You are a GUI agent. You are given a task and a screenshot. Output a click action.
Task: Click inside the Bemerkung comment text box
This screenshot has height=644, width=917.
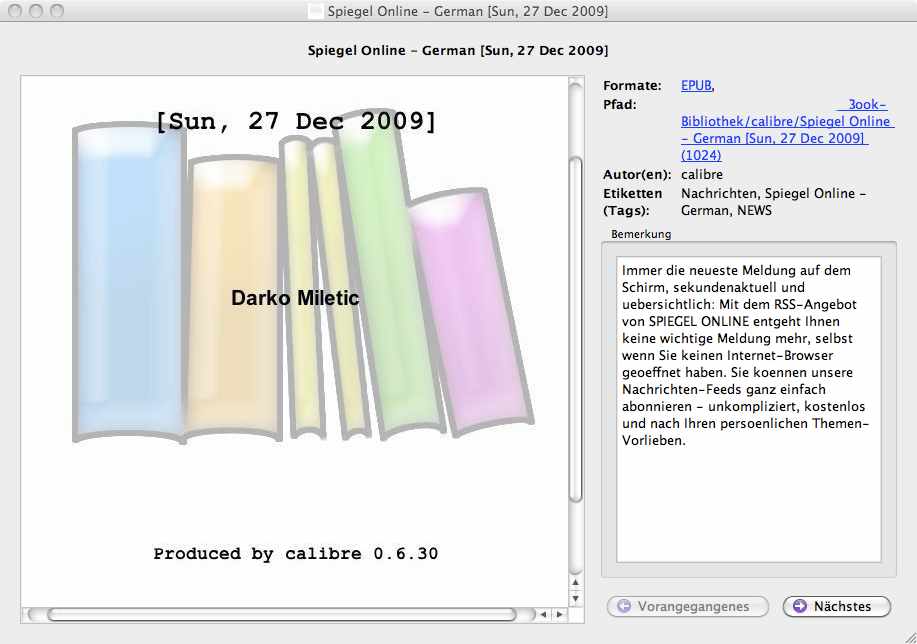(749, 409)
